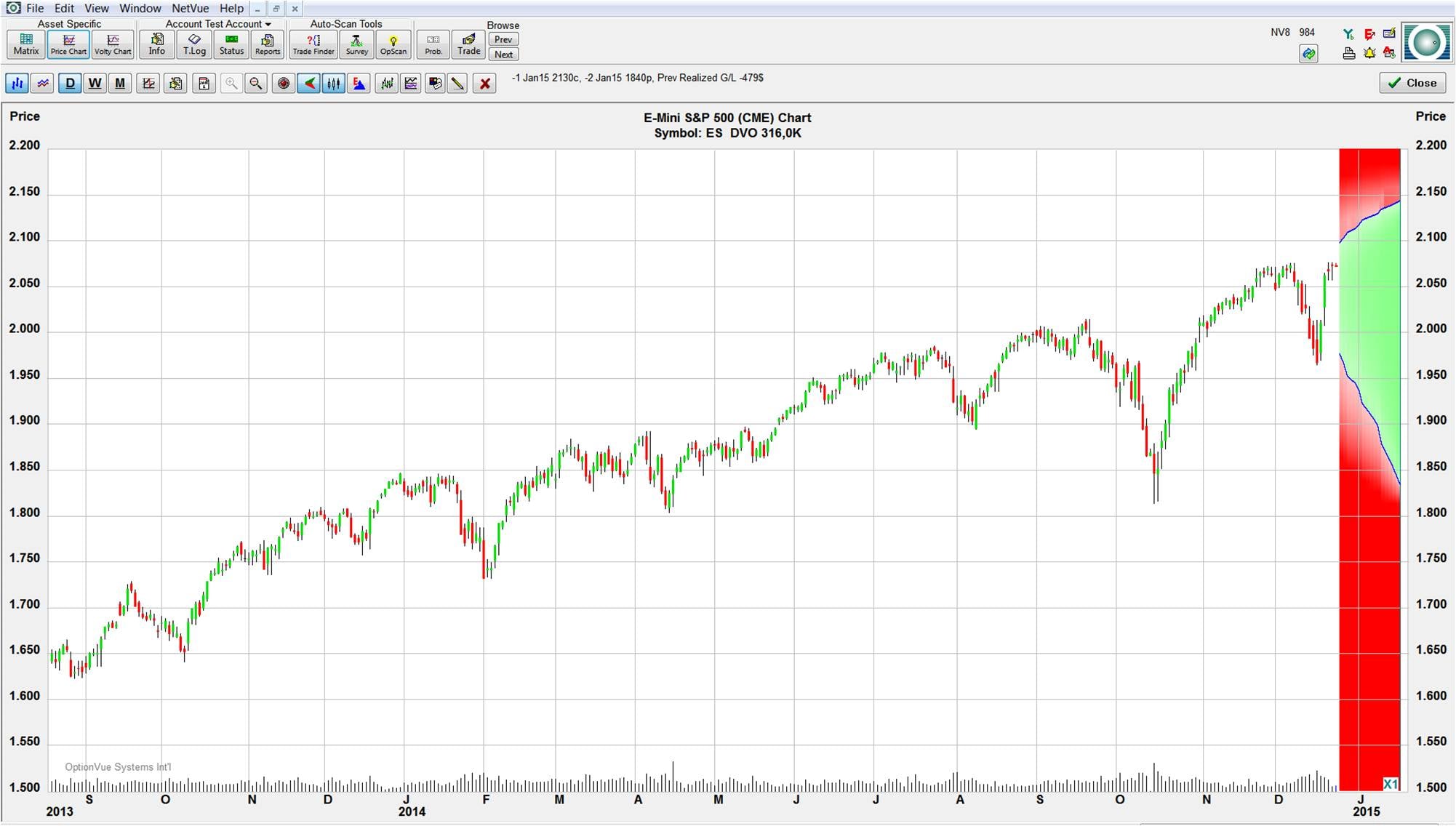Click the Next browse button
Image resolution: width=1456 pixels, height=826 pixels.
503,55
